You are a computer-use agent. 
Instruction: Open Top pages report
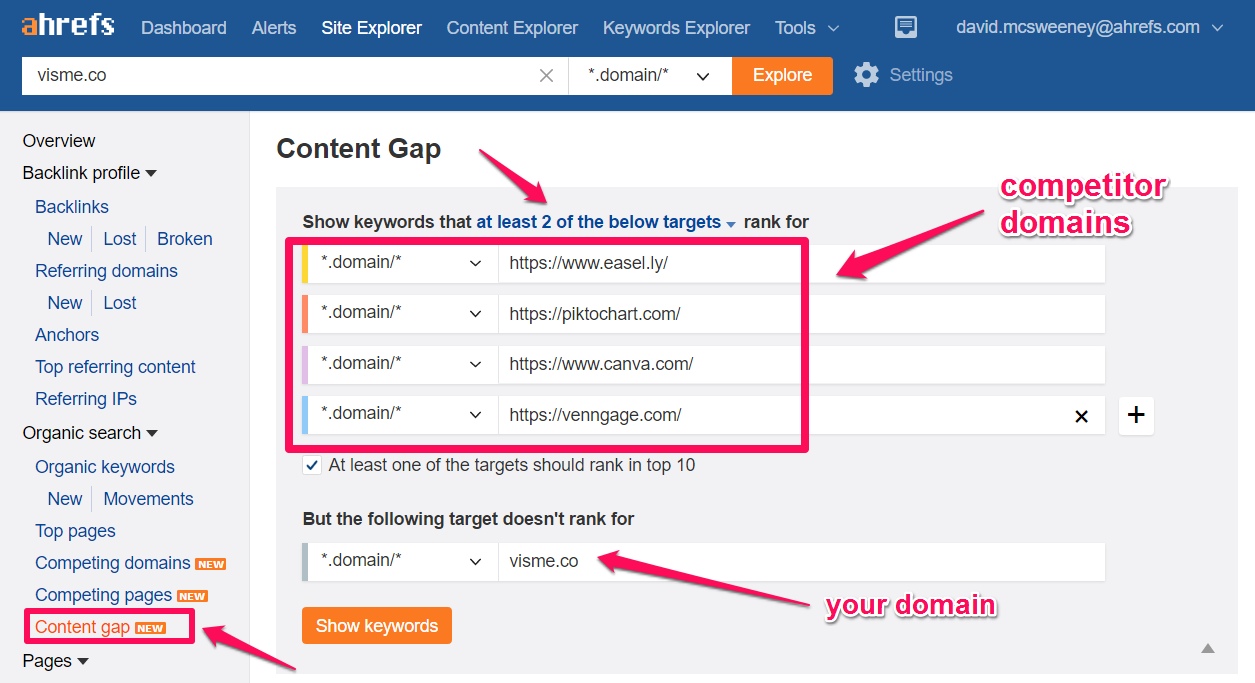75,531
